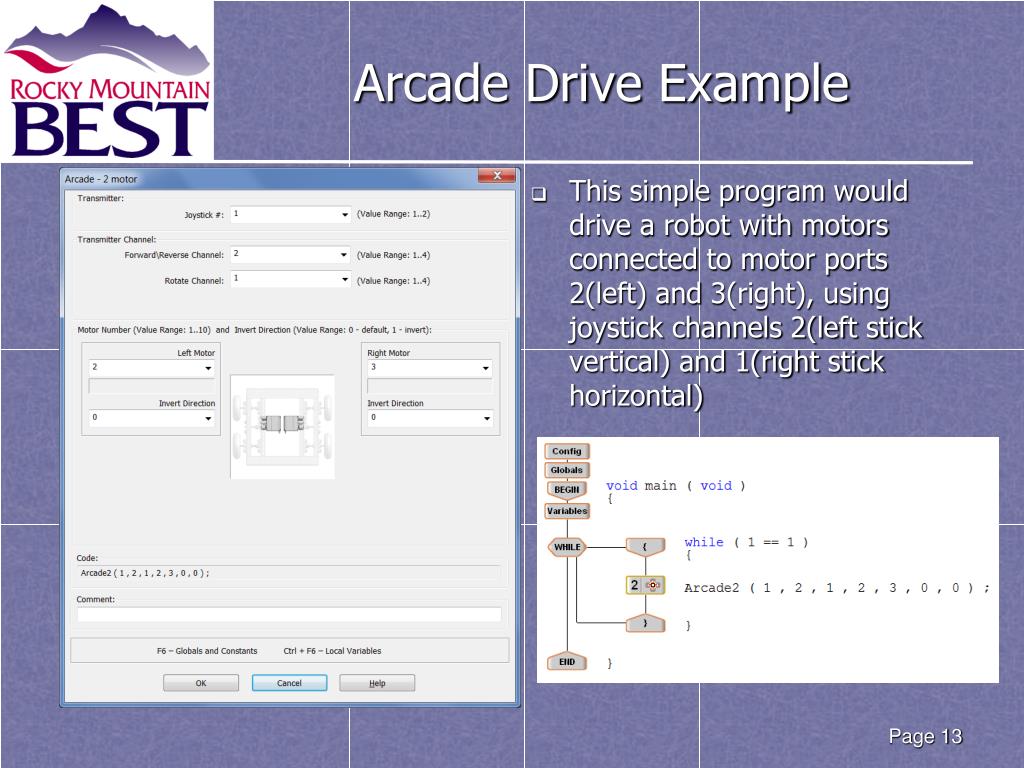Click the 'Transmitter Channel:' group label
This screenshot has width=1024, height=768.
coord(117,240)
